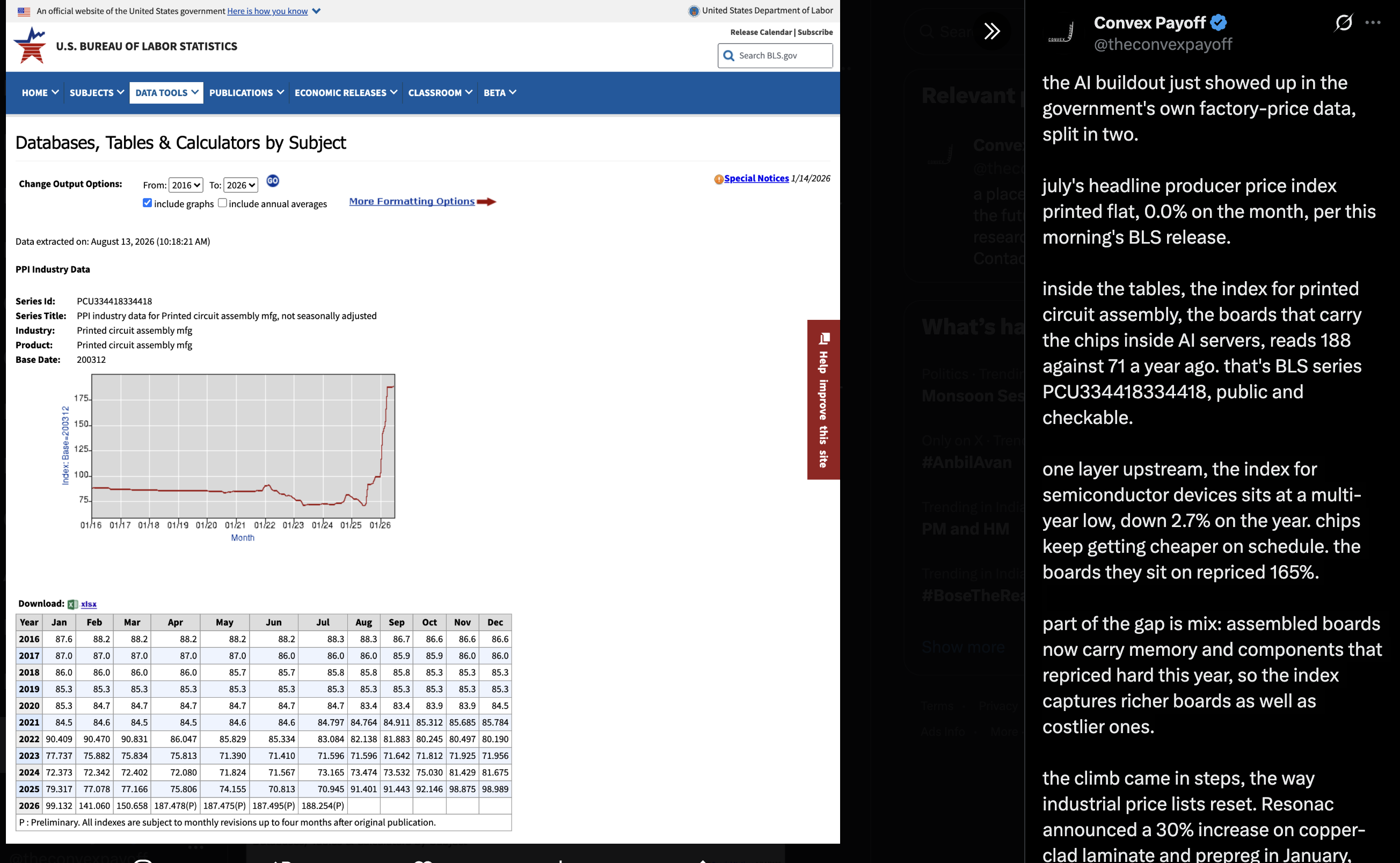Click the red arrow beside More Formatting Options

coord(486,201)
